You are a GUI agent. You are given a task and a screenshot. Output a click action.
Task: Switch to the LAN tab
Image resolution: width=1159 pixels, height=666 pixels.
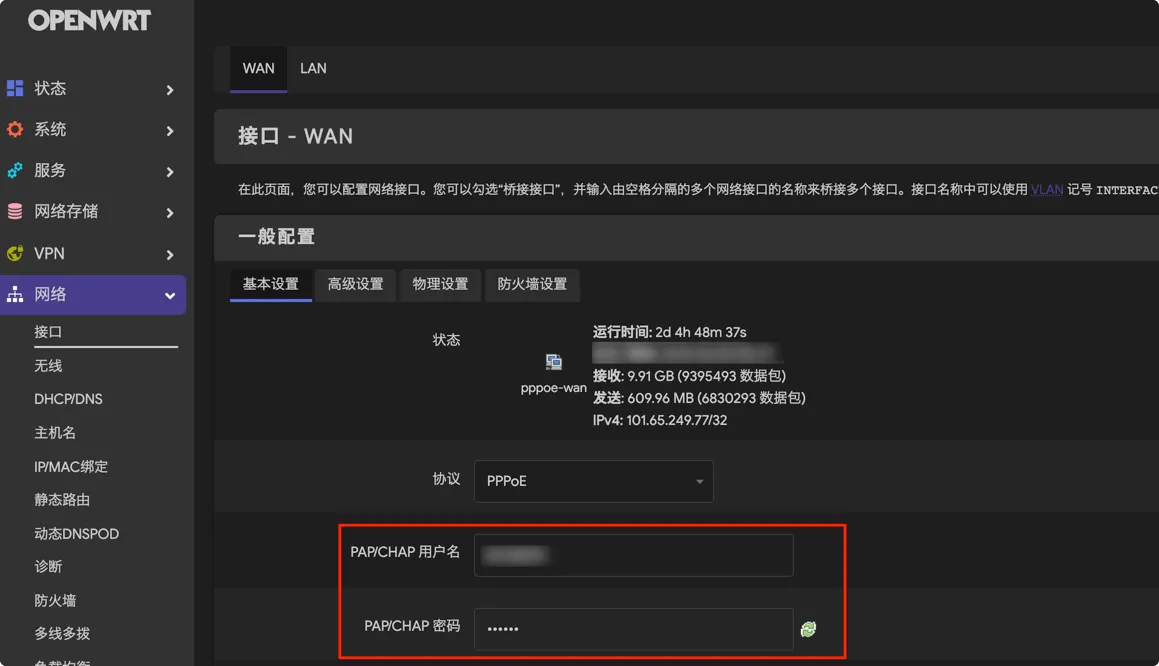[313, 68]
